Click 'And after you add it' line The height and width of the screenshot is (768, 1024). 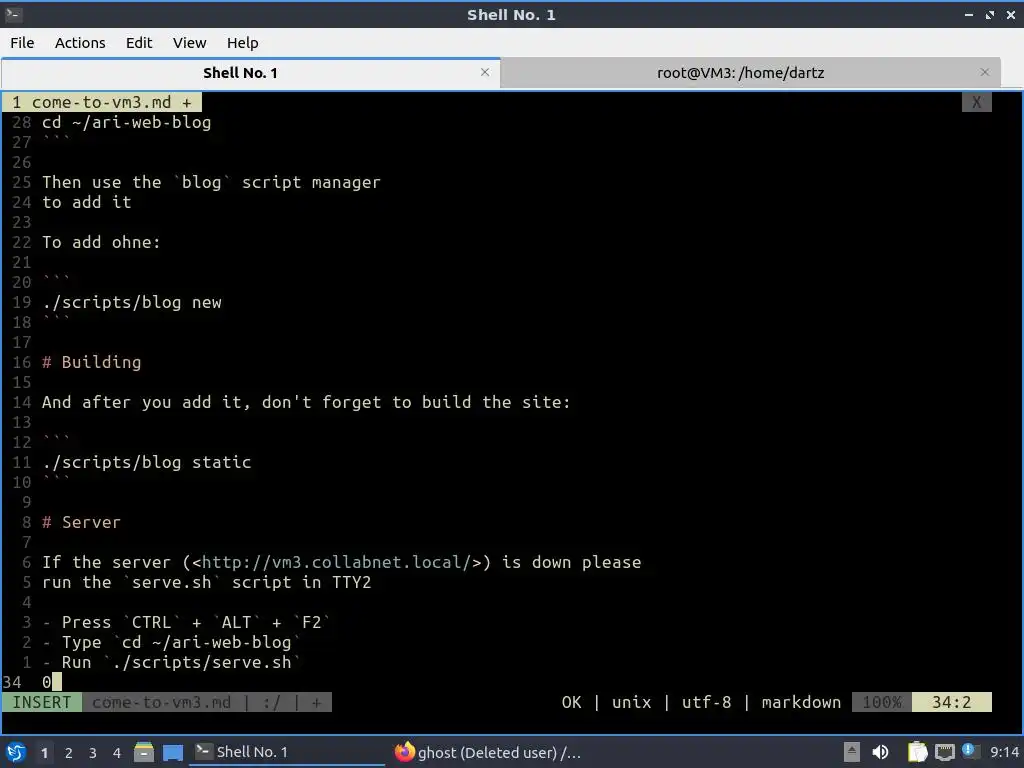[x=306, y=402]
